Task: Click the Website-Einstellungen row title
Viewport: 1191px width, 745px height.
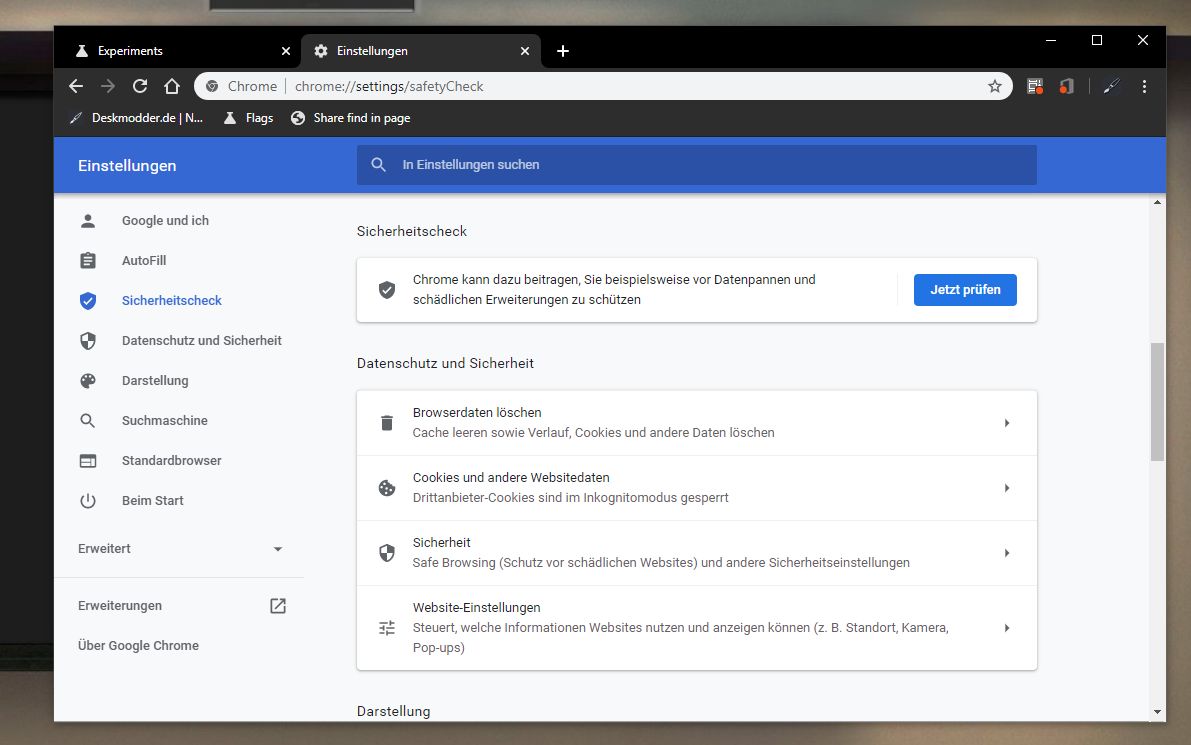Action: click(476, 608)
